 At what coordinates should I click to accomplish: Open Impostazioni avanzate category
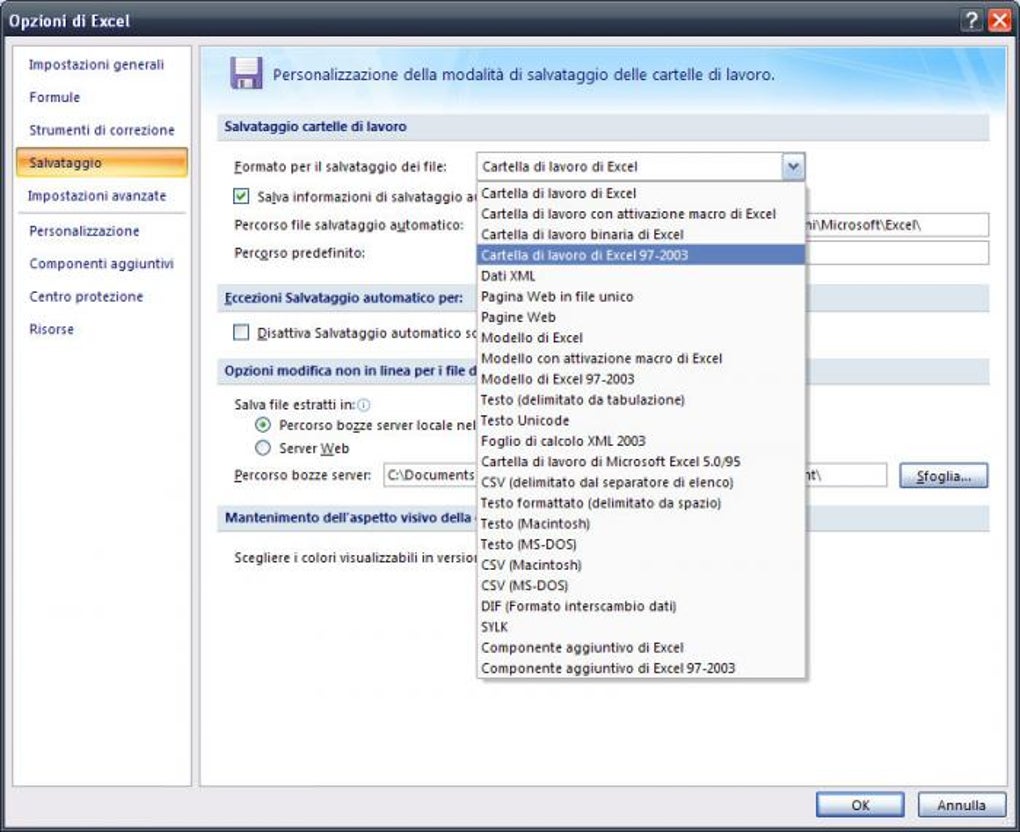coord(97,196)
